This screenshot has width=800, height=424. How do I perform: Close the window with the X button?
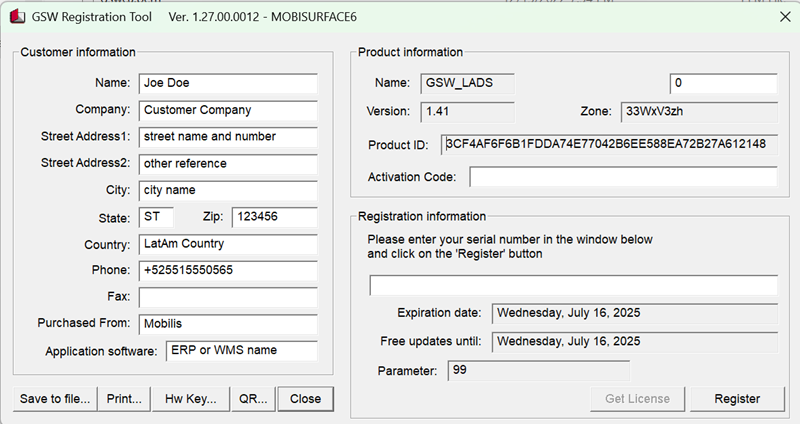coord(784,16)
